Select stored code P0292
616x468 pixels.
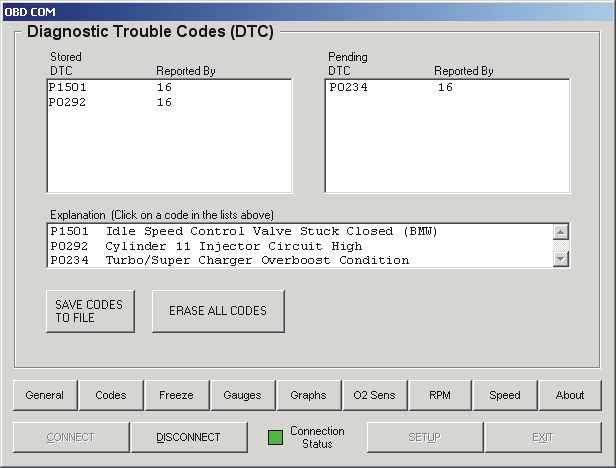tap(68, 102)
